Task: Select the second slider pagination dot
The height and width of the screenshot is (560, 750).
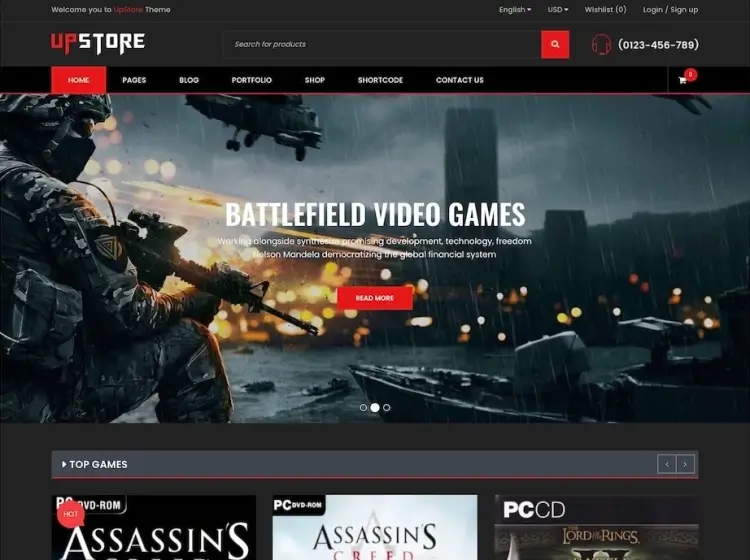Action: [x=375, y=408]
